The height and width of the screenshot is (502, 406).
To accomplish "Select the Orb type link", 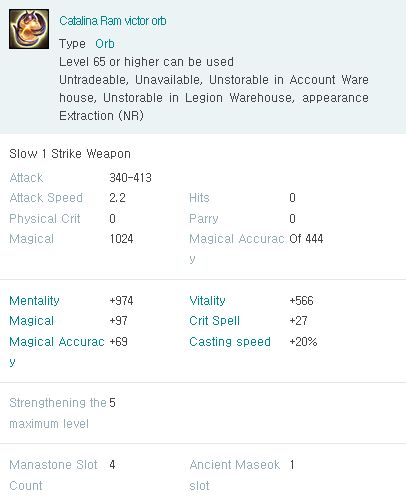I will [105, 44].
